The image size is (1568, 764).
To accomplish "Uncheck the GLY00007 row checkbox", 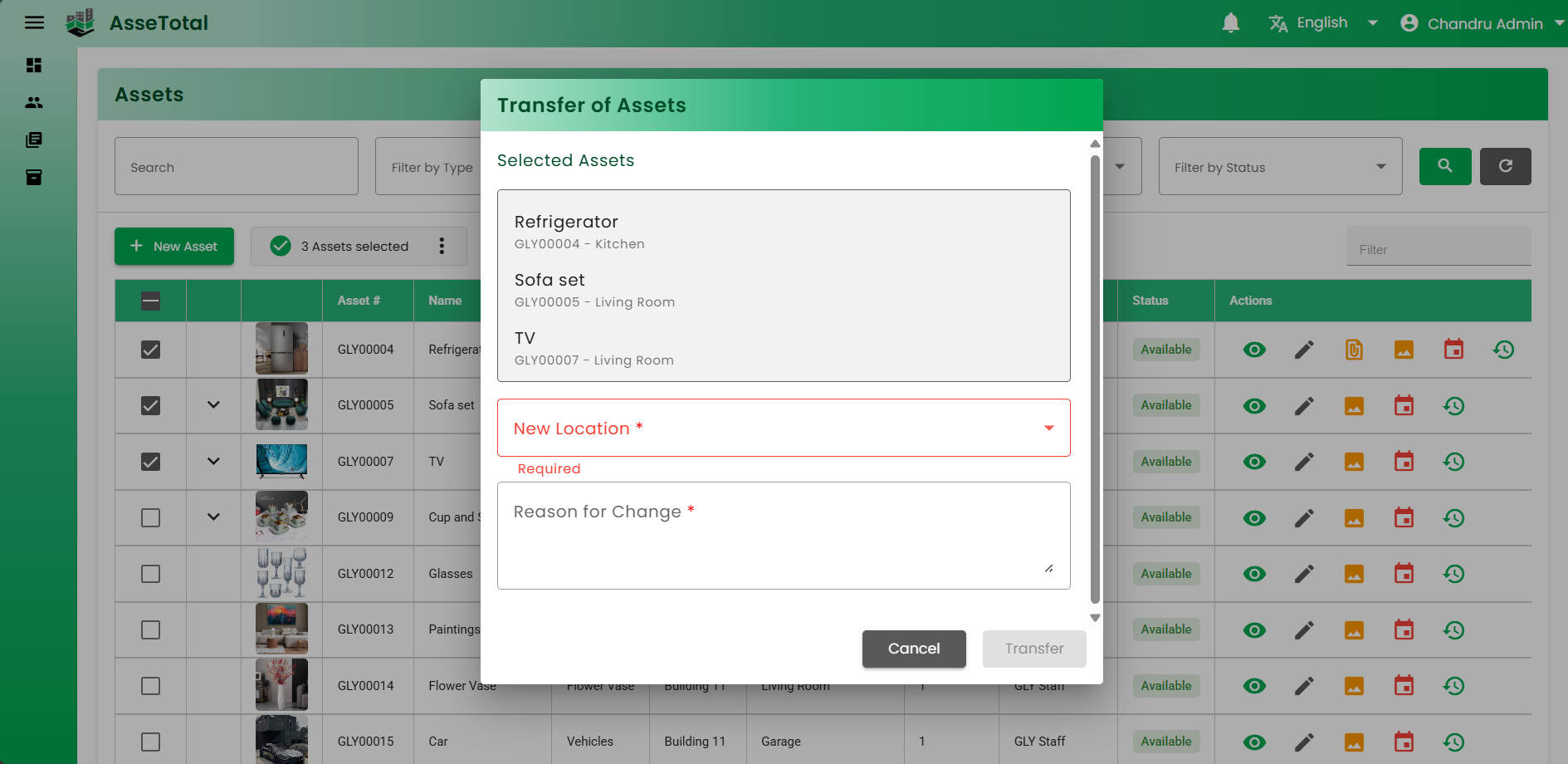I will pos(150,461).
